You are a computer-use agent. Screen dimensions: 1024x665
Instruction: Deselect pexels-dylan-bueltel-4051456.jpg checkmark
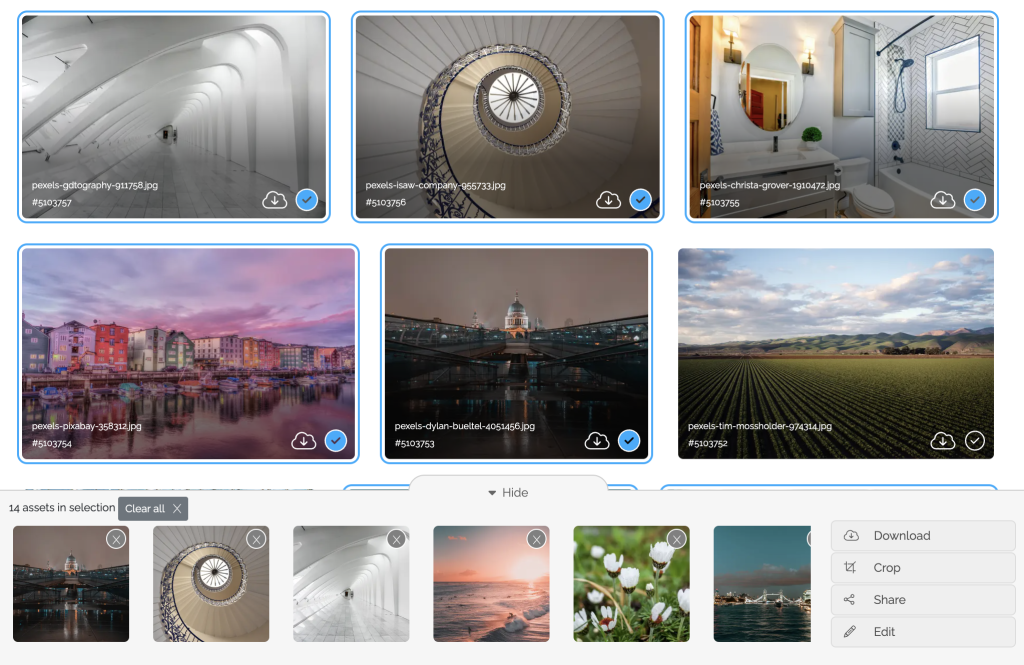click(x=629, y=441)
